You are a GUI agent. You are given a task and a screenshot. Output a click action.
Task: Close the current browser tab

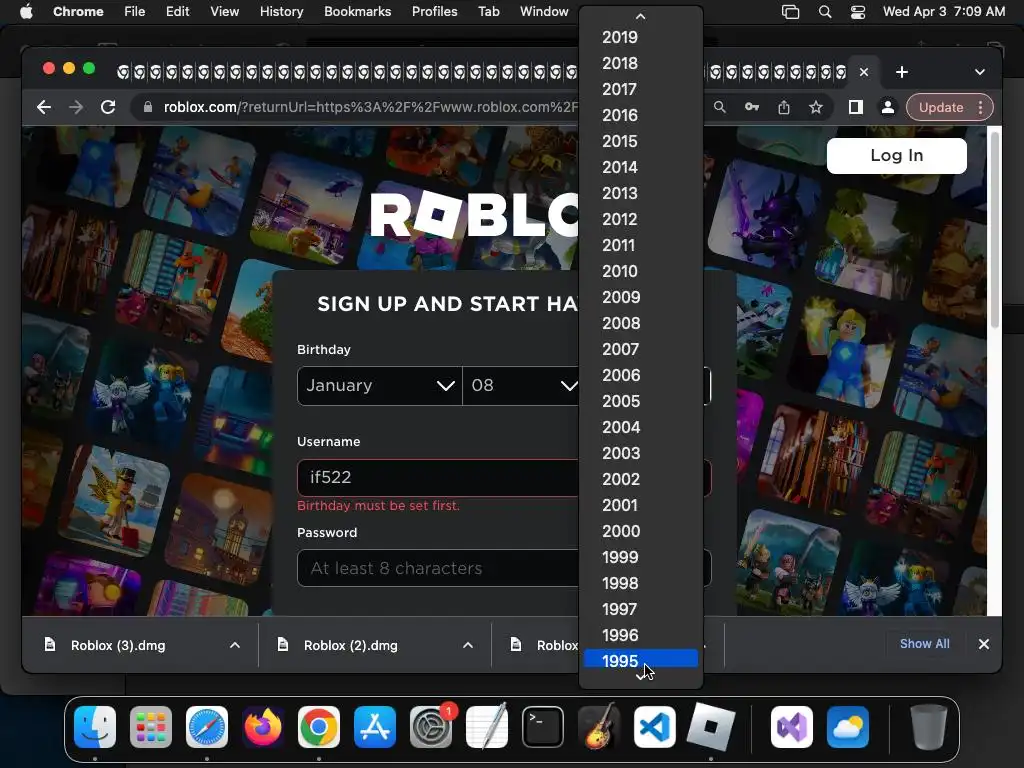[864, 72]
